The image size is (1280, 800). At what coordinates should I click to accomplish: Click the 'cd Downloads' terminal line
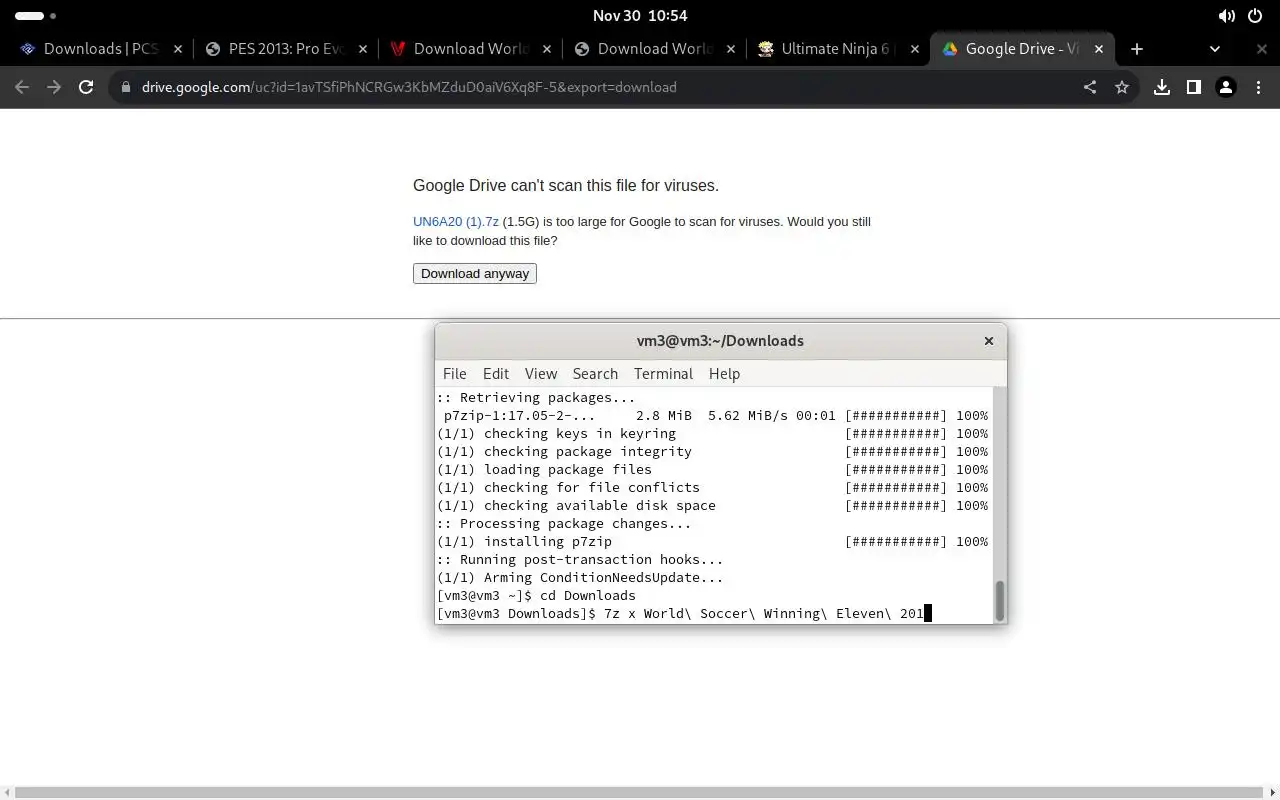coord(536,595)
